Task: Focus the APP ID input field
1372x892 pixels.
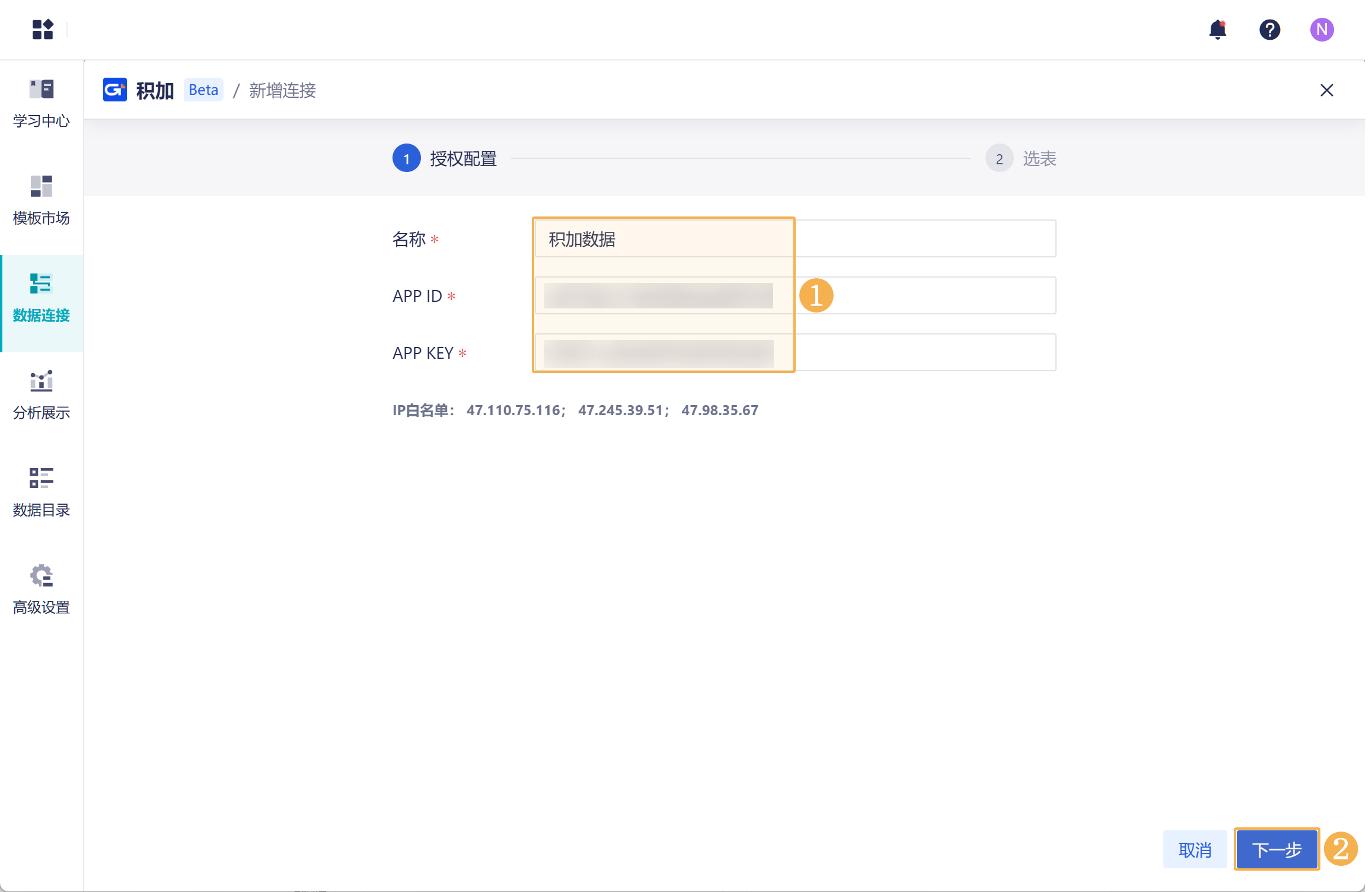Action: pyautogui.click(x=925, y=295)
